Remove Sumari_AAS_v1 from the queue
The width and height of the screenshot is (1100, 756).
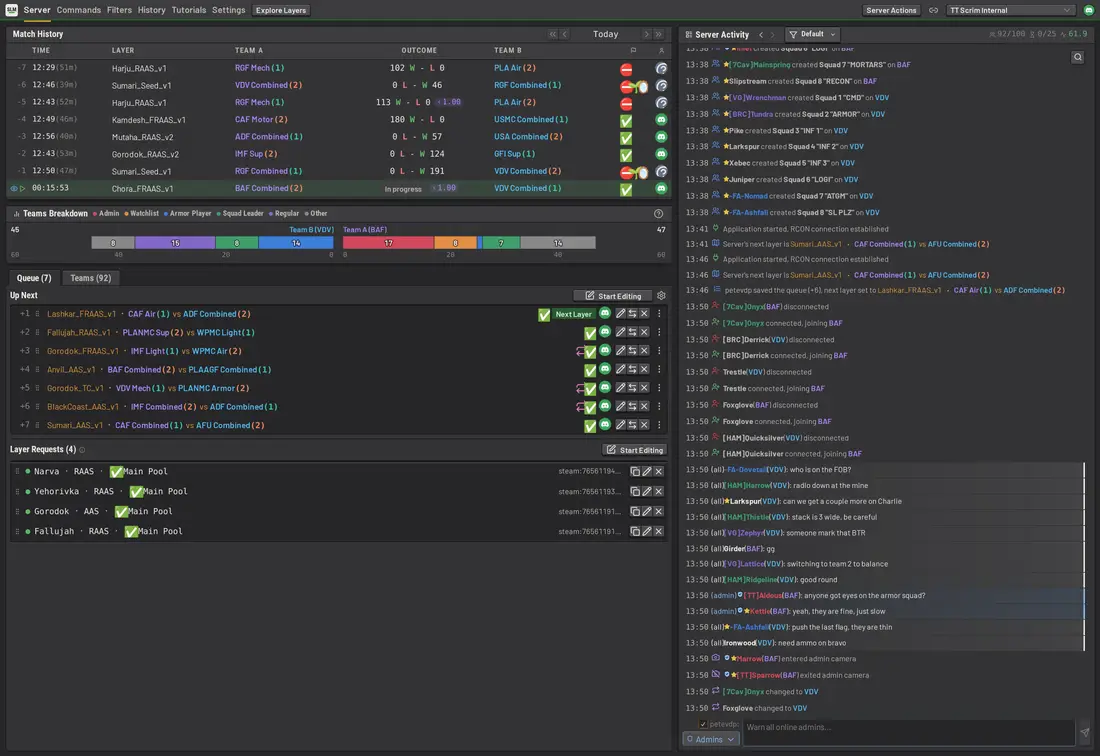point(644,424)
